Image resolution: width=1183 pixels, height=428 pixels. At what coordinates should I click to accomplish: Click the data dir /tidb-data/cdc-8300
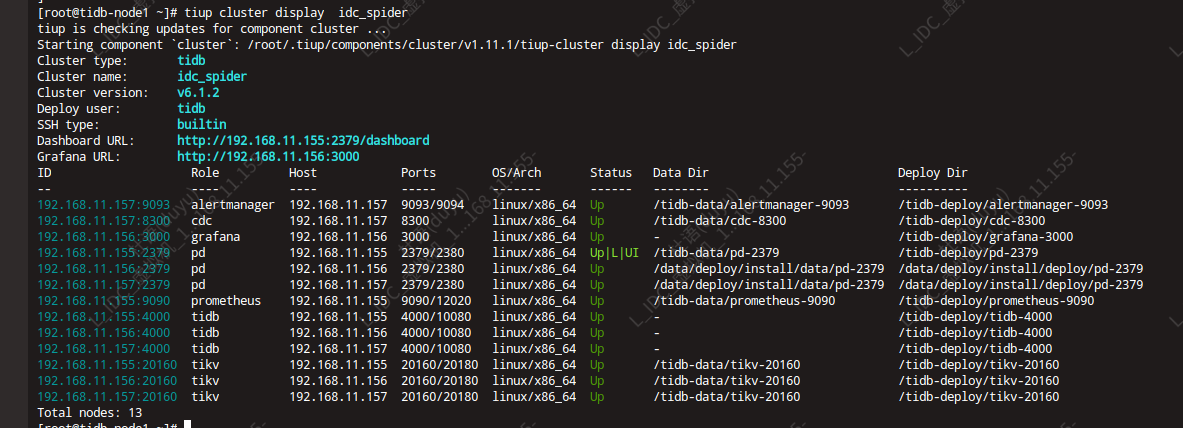[x=720, y=220]
